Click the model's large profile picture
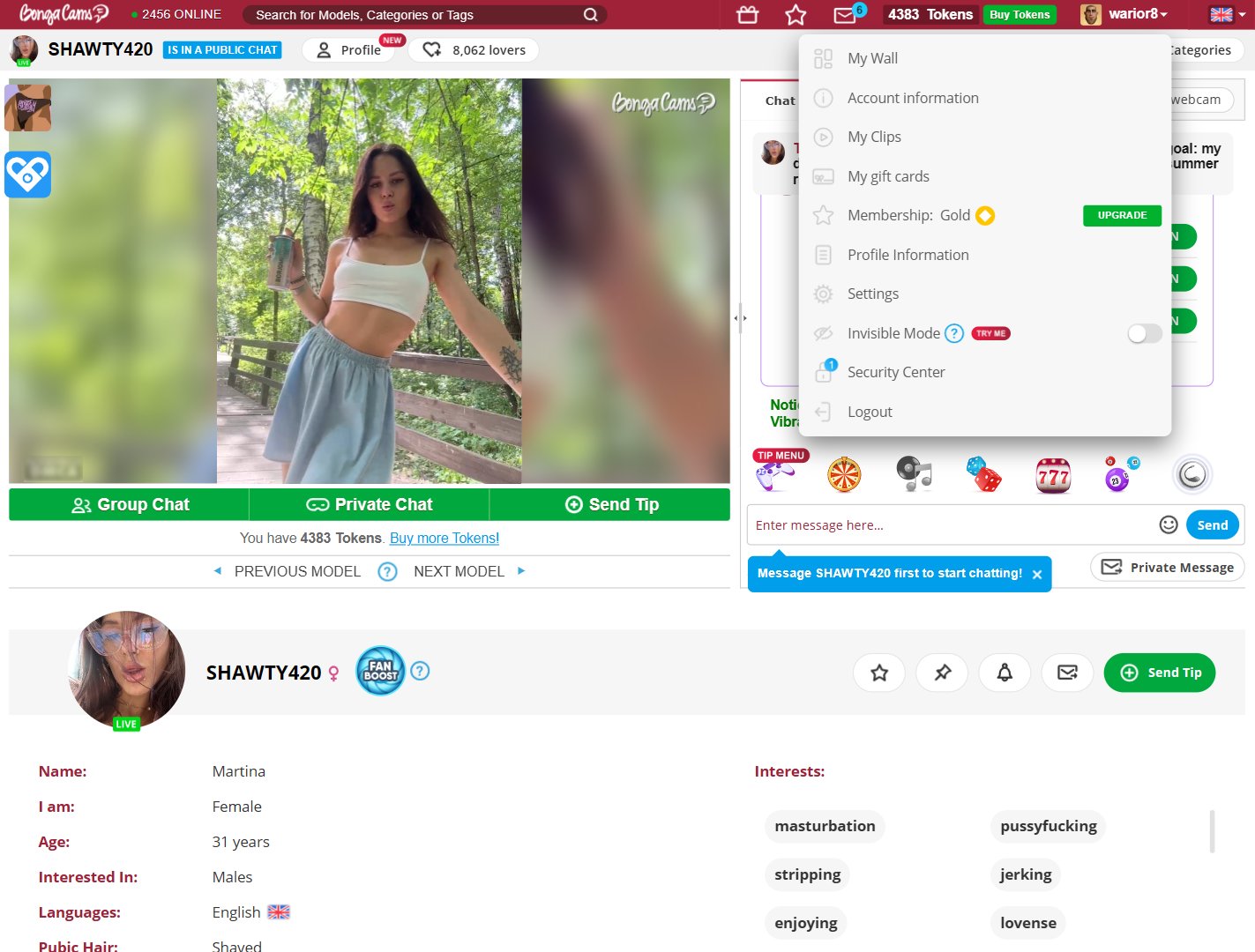This screenshot has height=952, width=1255. (x=126, y=670)
